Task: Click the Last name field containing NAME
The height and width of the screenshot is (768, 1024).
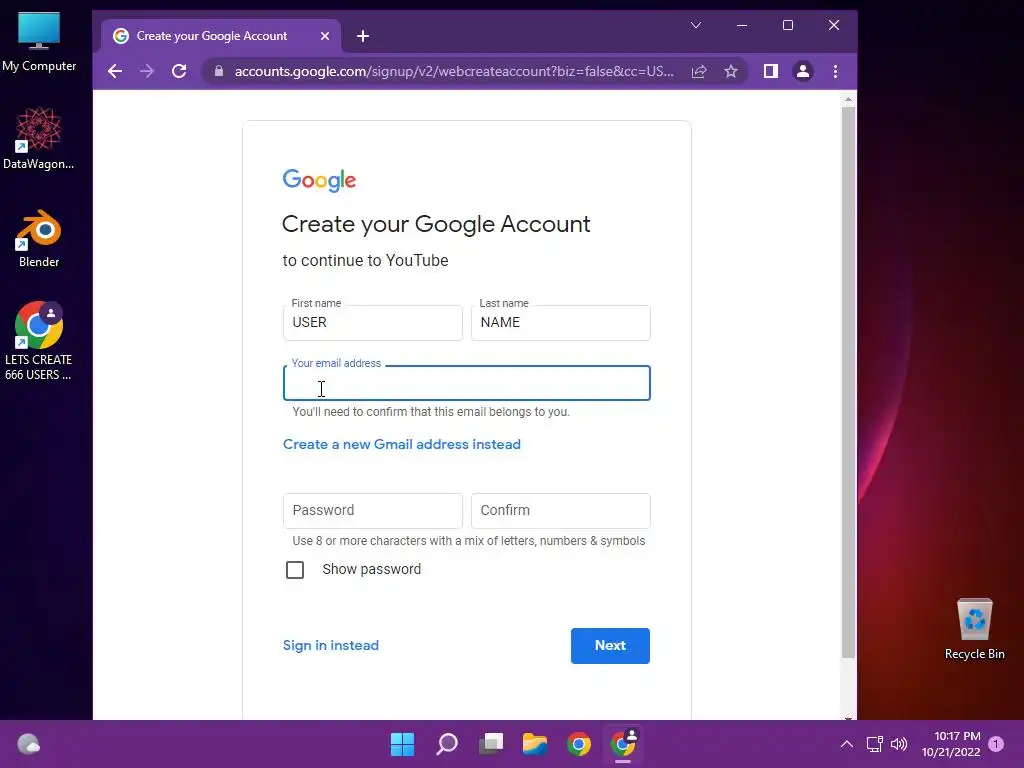Action: coord(561,323)
